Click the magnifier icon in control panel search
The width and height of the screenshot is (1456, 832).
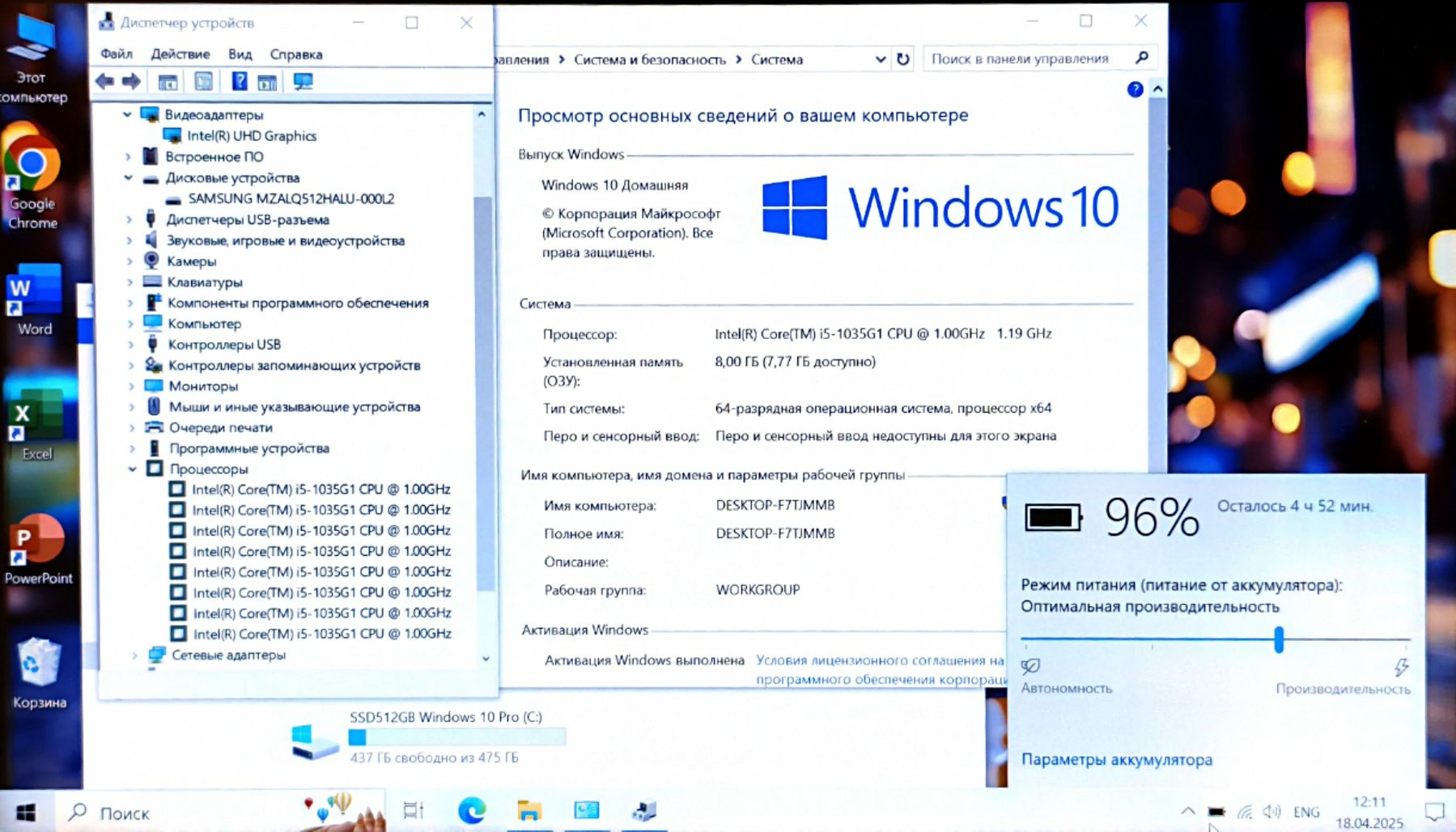pyautogui.click(x=1142, y=57)
